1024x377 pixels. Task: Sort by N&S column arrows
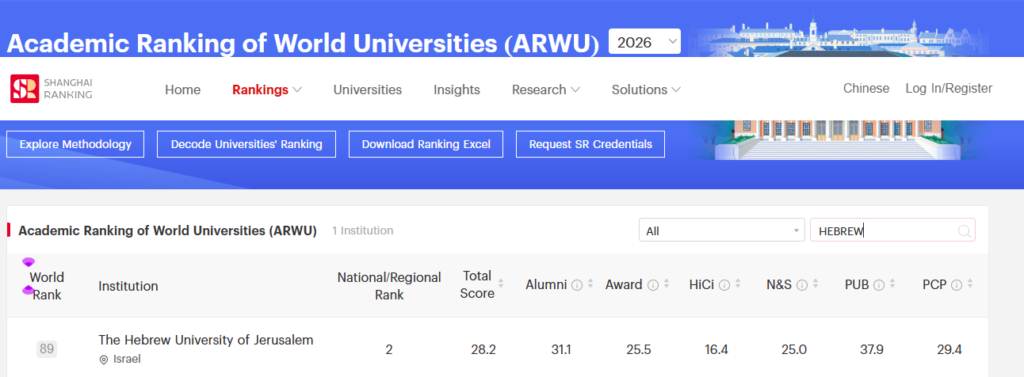[x=816, y=284]
